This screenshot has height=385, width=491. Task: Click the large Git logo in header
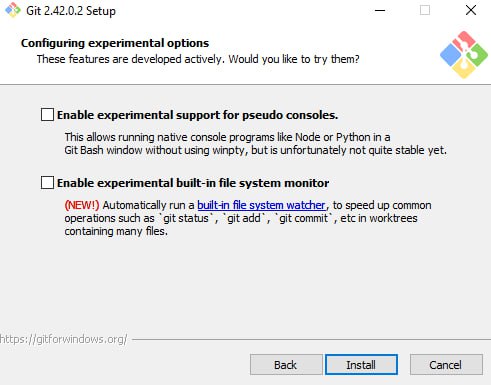coord(464,55)
